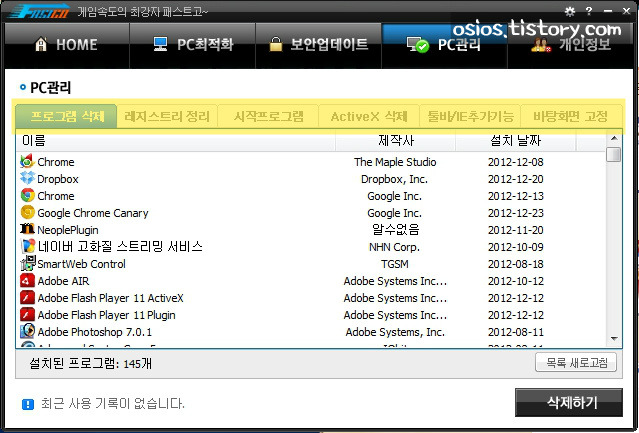Click the Adobe AIR icon
The height and width of the screenshot is (433, 639).
coord(27,281)
